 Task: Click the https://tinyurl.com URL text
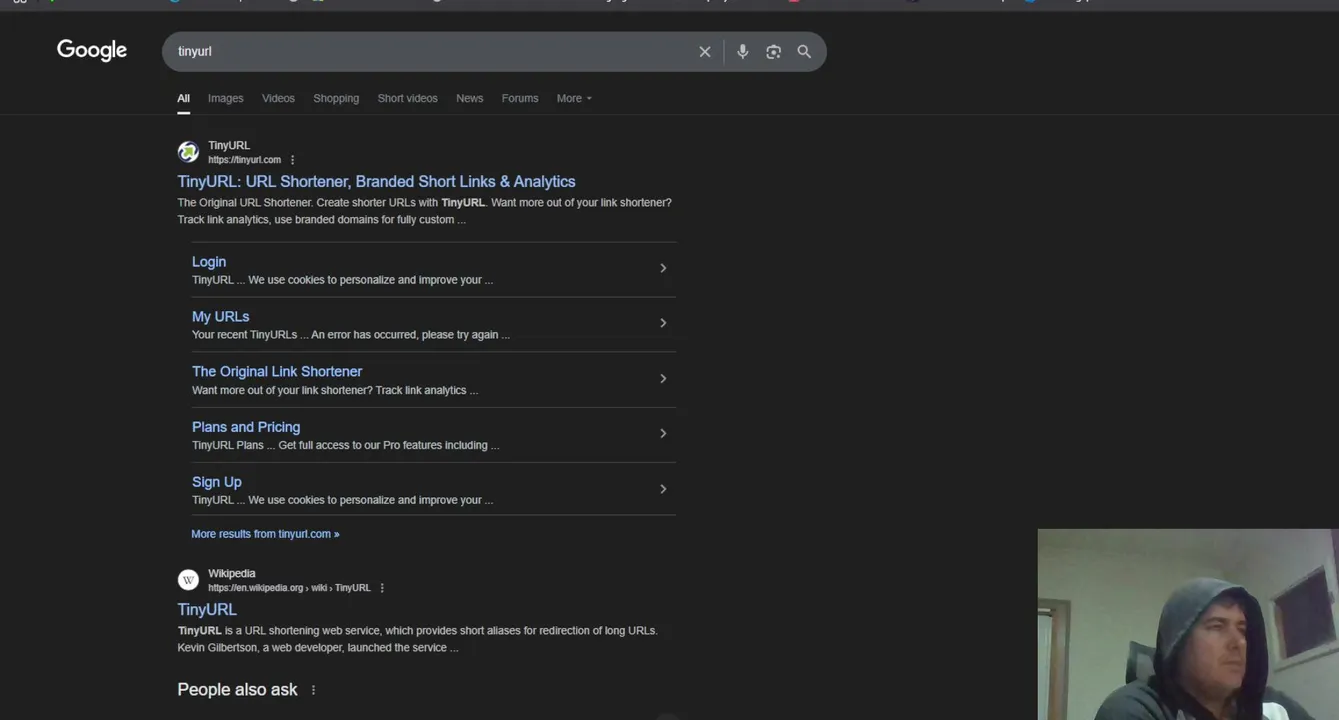244,160
